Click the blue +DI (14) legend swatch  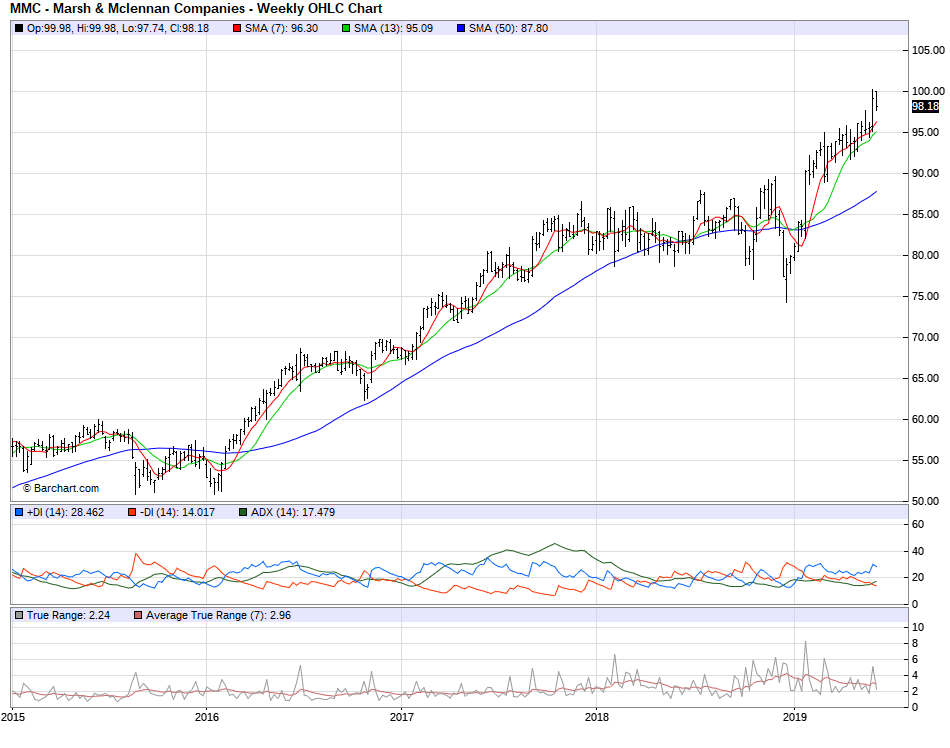coord(19,512)
